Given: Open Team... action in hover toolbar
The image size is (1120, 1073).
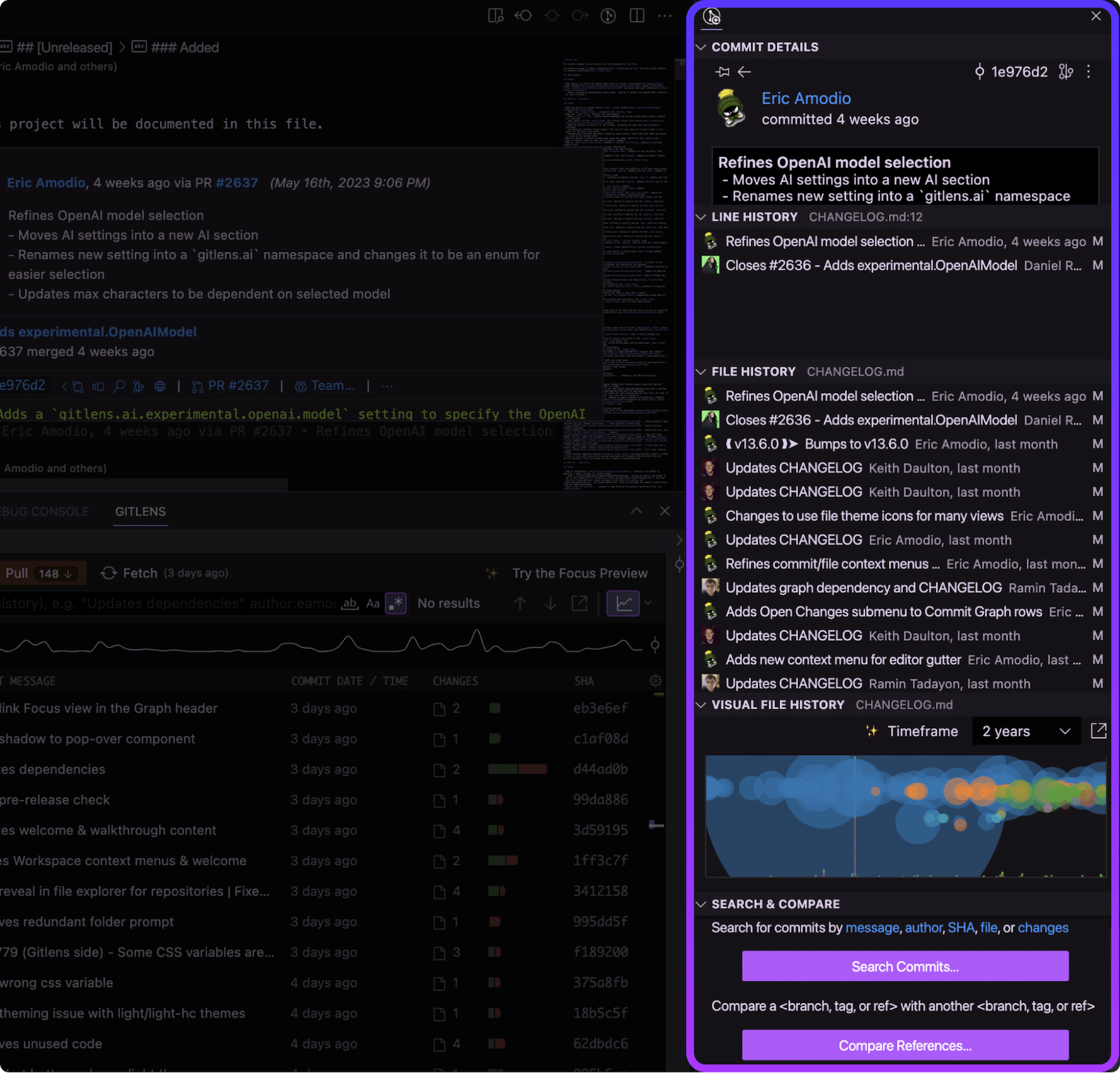Looking at the screenshot, I should click(x=325, y=386).
